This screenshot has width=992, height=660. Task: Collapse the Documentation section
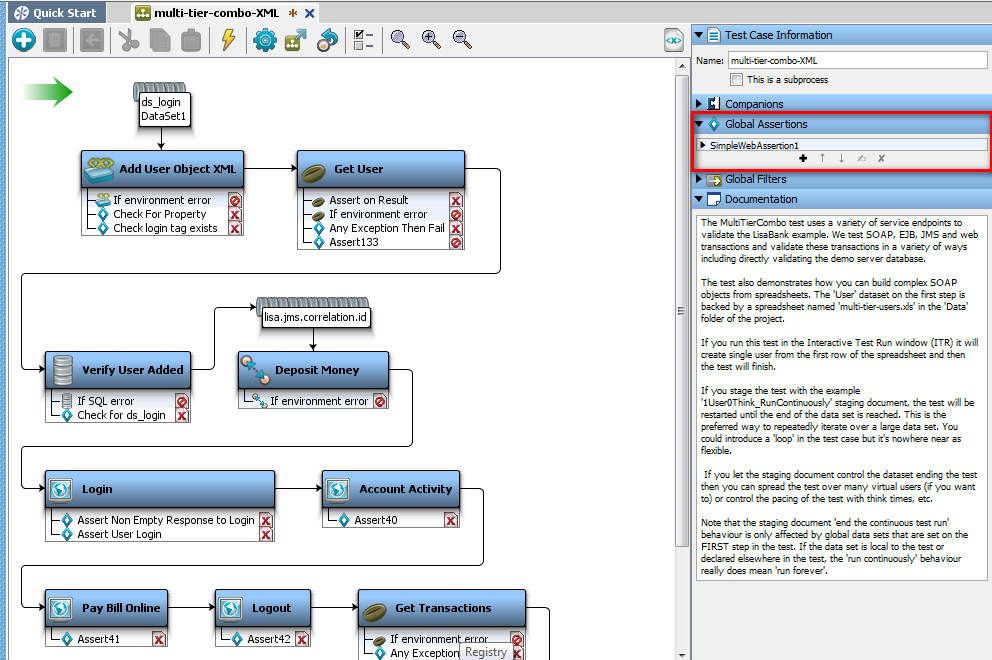coord(699,199)
